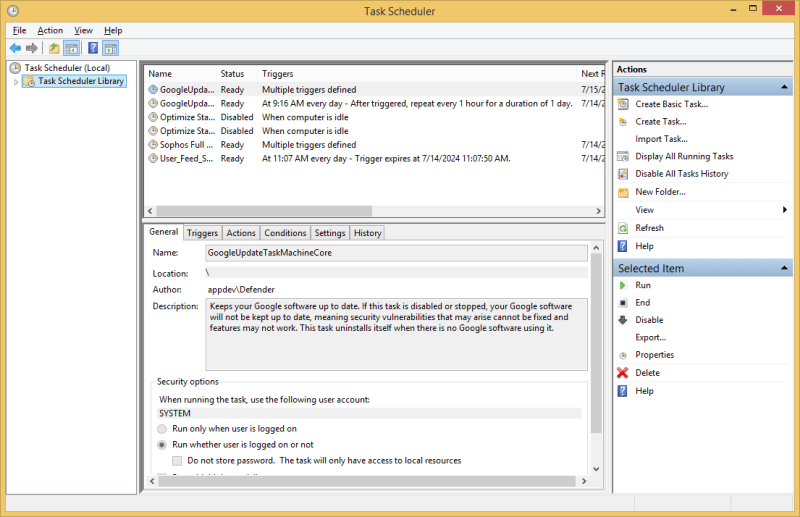Click Help icon under Selected Item section
This screenshot has width=800, height=517.
pyautogui.click(x=622, y=391)
